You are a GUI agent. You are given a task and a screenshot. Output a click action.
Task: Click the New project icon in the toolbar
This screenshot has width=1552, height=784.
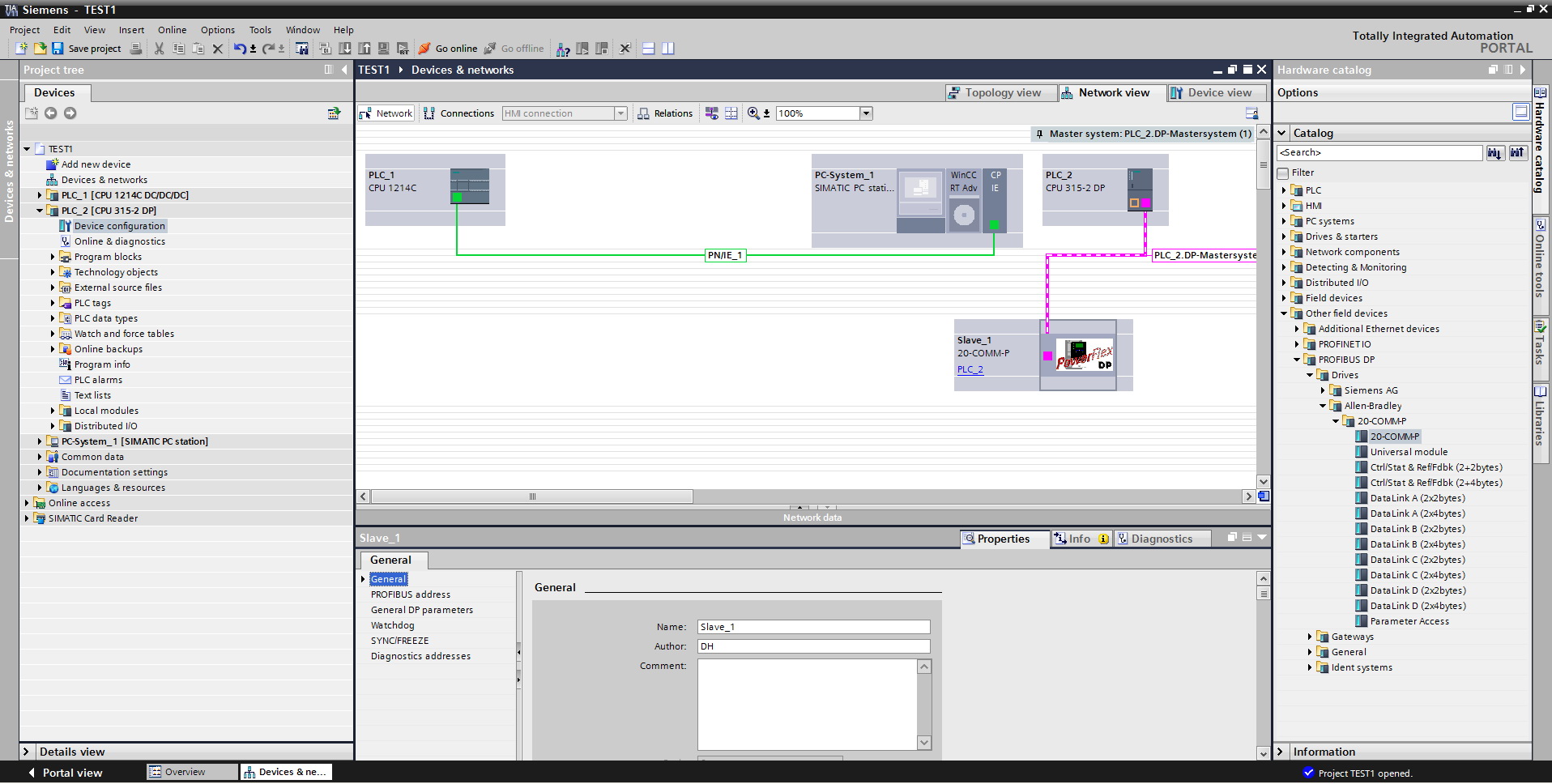point(22,49)
